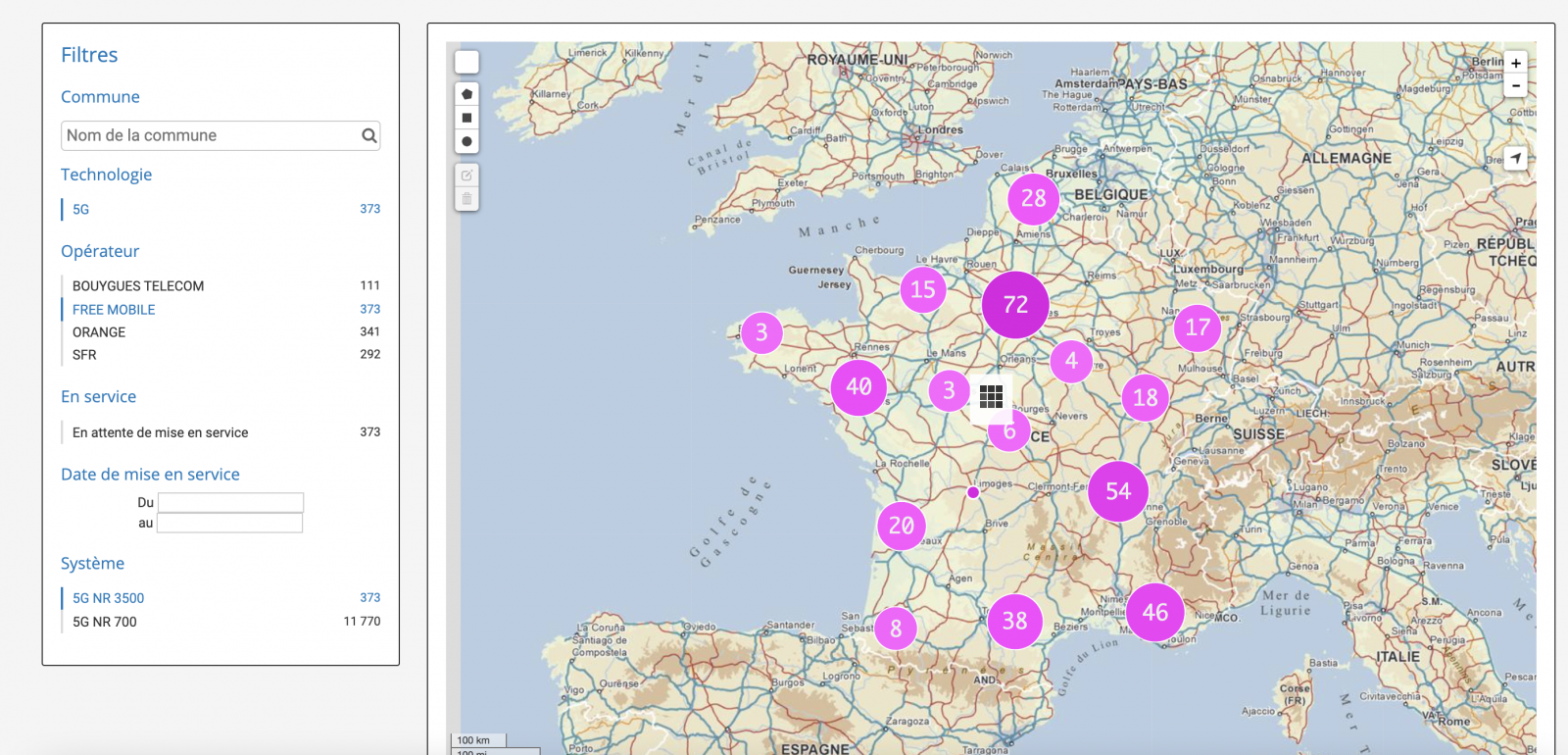Select the rectangle drawing tool
The image size is (1568, 755).
coord(466,118)
